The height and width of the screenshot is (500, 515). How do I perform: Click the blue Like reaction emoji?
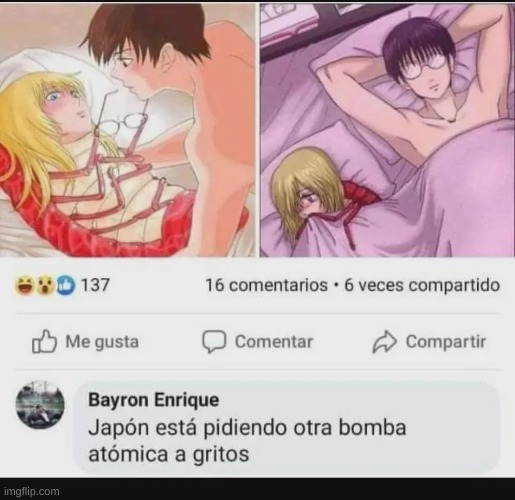[x=65, y=286]
